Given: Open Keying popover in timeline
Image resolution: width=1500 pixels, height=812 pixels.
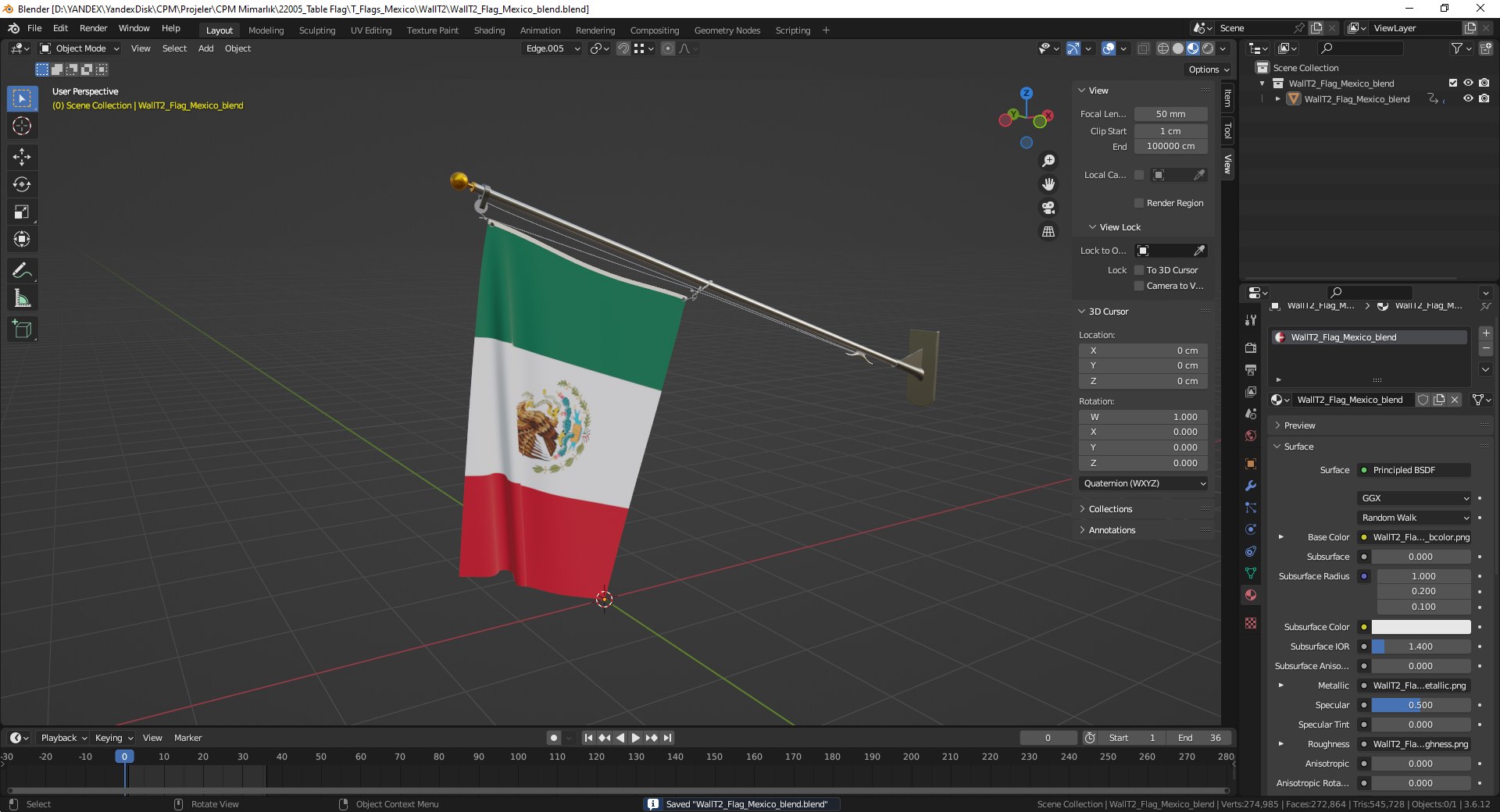Looking at the screenshot, I should pyautogui.click(x=113, y=738).
